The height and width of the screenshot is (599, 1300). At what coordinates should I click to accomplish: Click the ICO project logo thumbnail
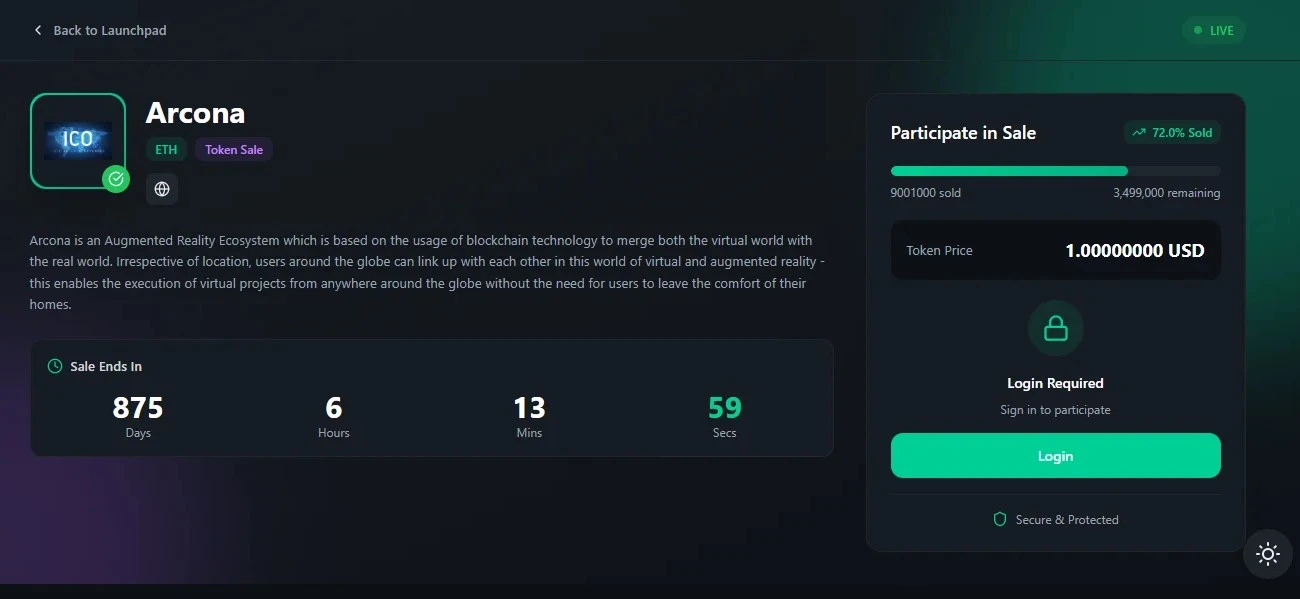click(78, 140)
